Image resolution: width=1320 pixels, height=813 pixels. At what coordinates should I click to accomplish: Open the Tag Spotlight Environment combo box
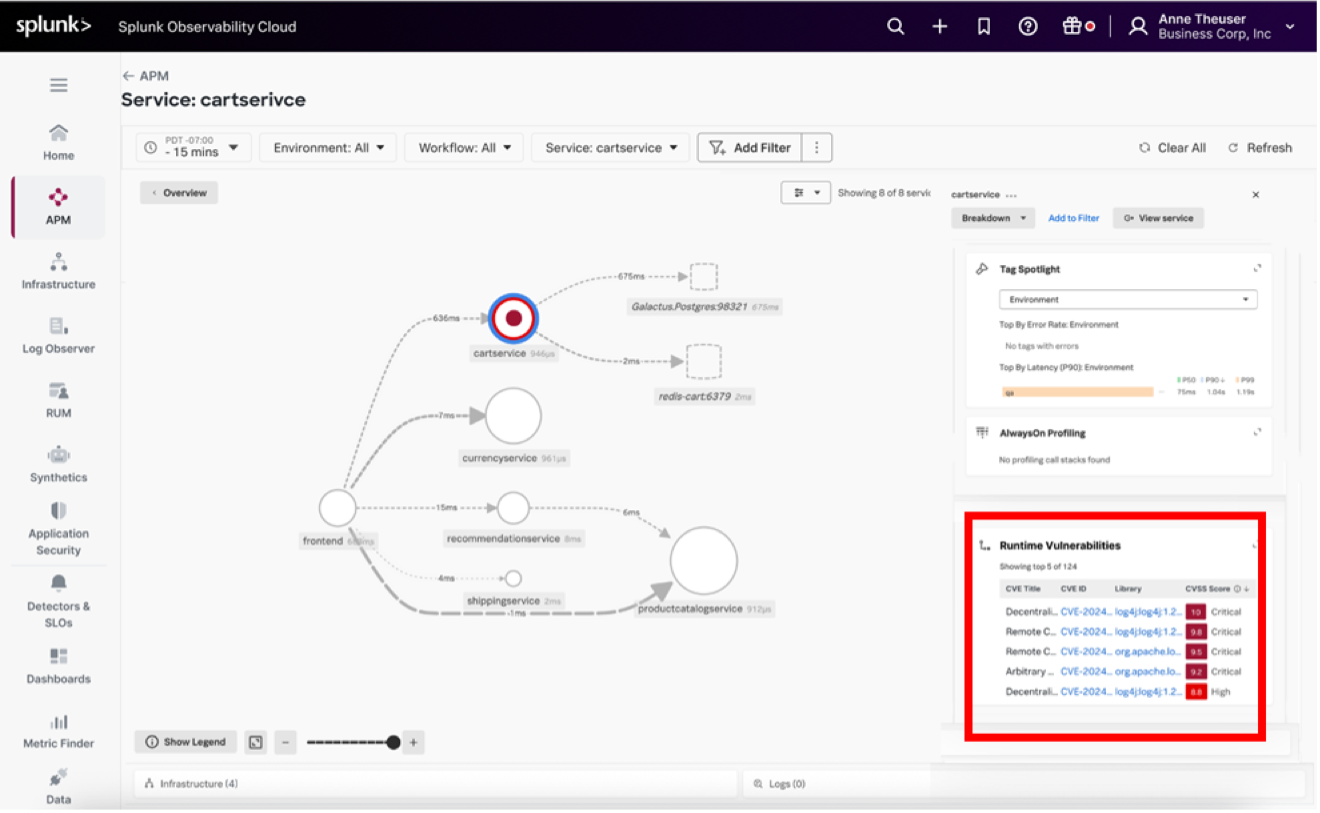1128,299
